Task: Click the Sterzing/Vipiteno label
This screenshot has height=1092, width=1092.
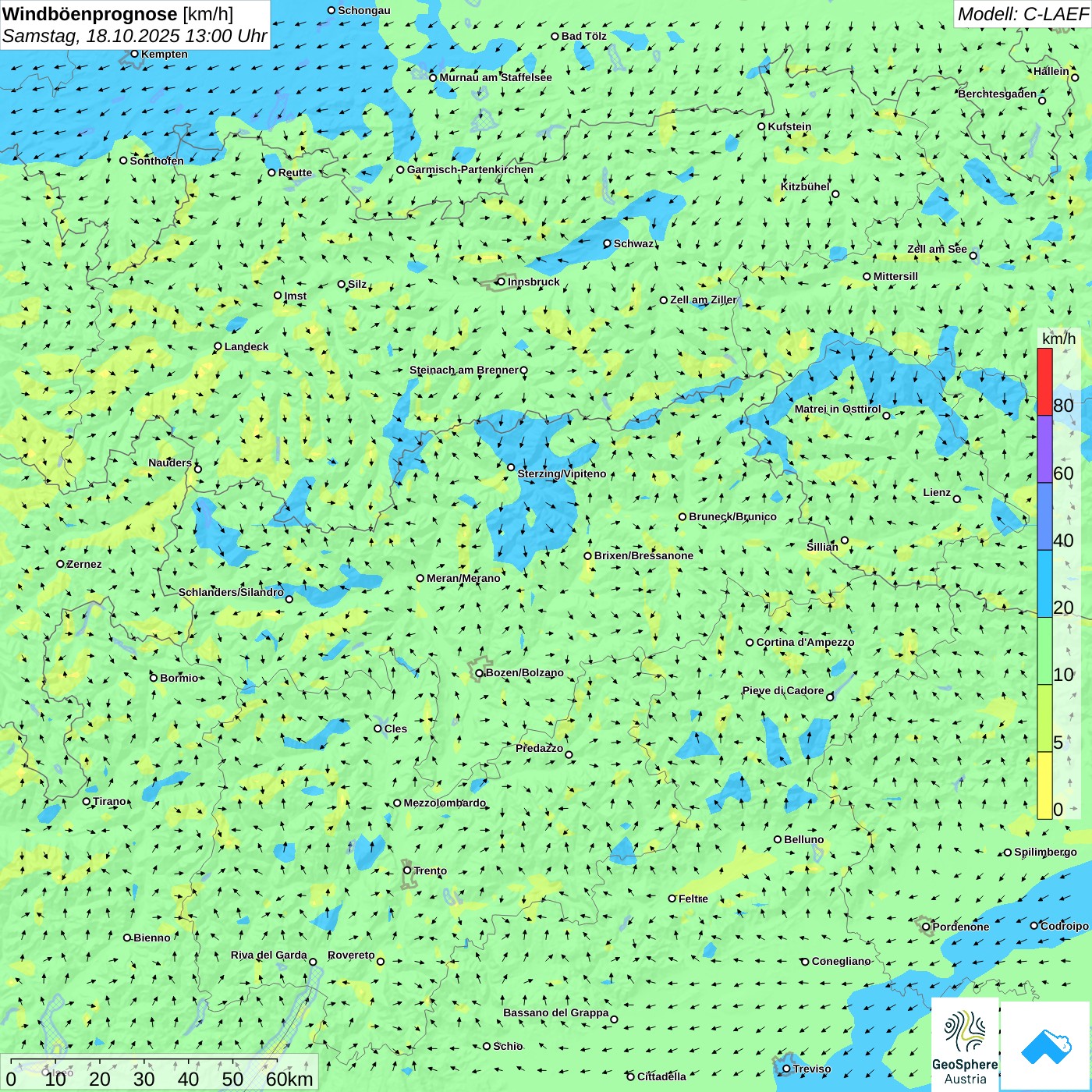Action: coord(562,473)
